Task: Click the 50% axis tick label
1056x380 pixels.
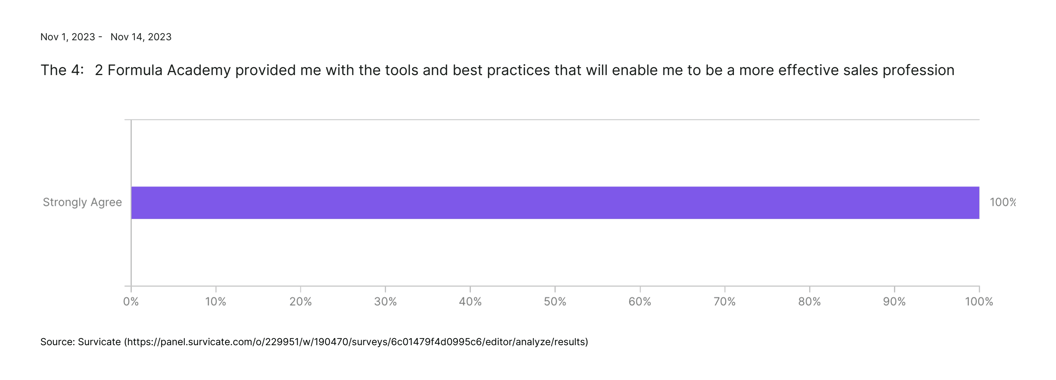Action: pos(555,302)
